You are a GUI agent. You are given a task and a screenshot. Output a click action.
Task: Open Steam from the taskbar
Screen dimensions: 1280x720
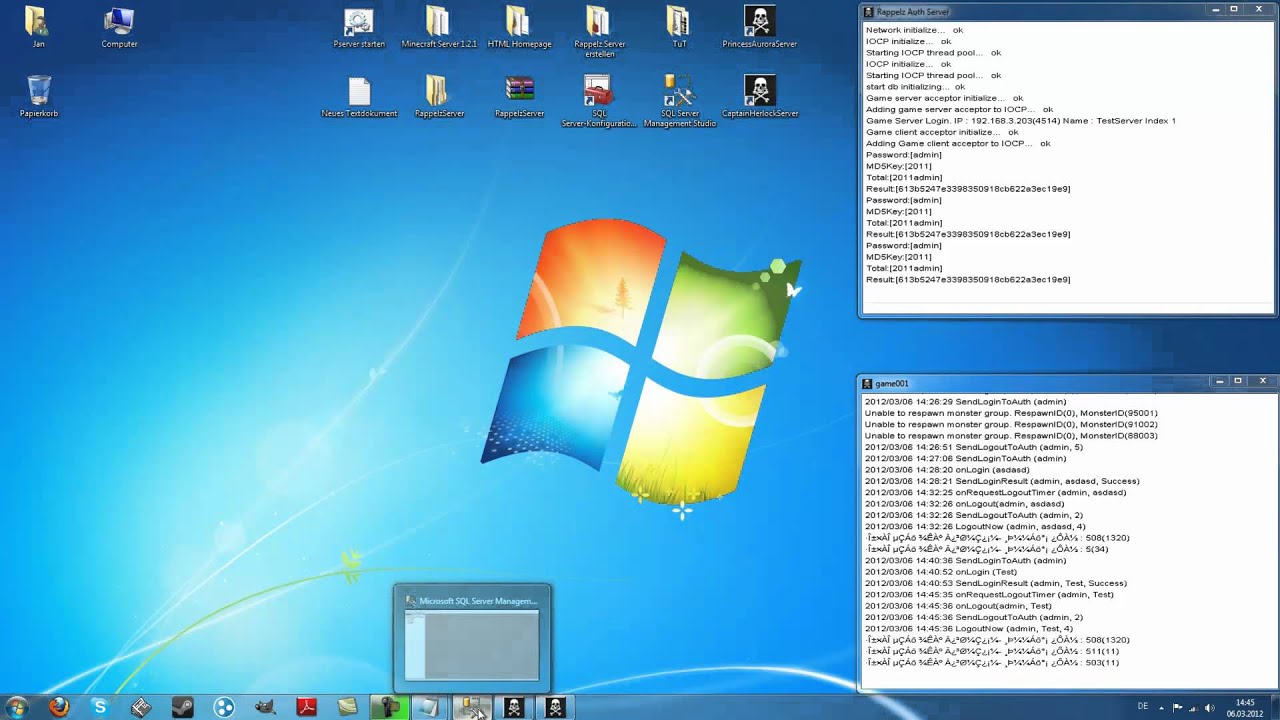tap(183, 707)
